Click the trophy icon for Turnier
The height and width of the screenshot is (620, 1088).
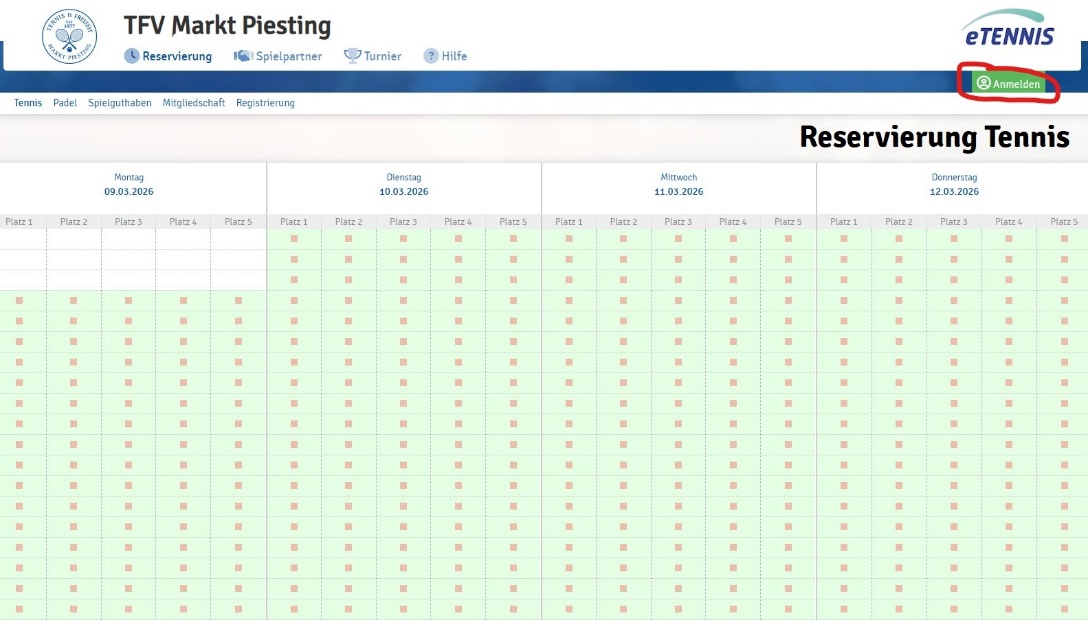(x=352, y=56)
